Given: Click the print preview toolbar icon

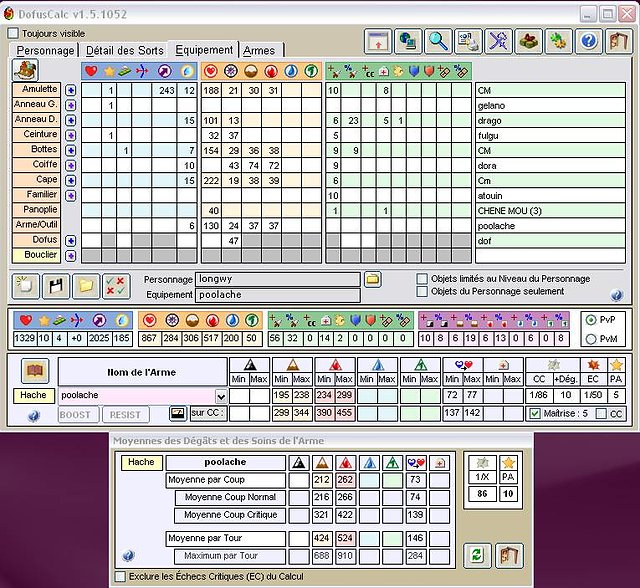Looking at the screenshot, I should pos(468,41).
